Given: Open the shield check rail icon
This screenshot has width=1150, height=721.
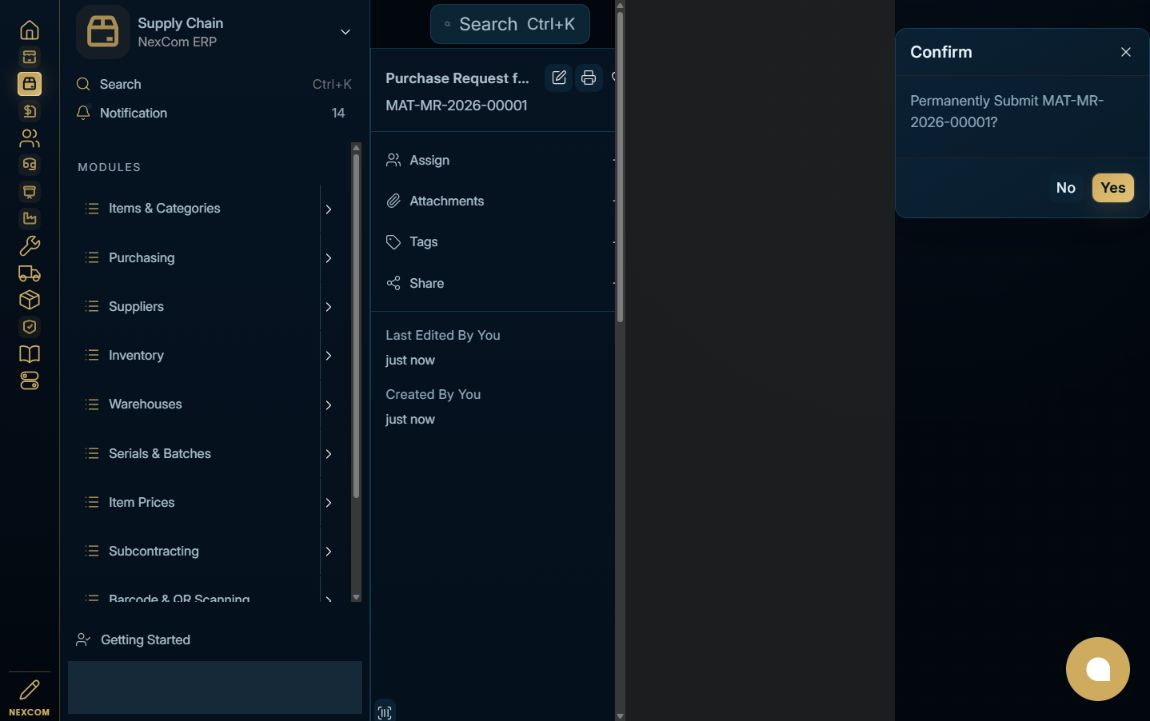Looking at the screenshot, I should coord(29,327).
